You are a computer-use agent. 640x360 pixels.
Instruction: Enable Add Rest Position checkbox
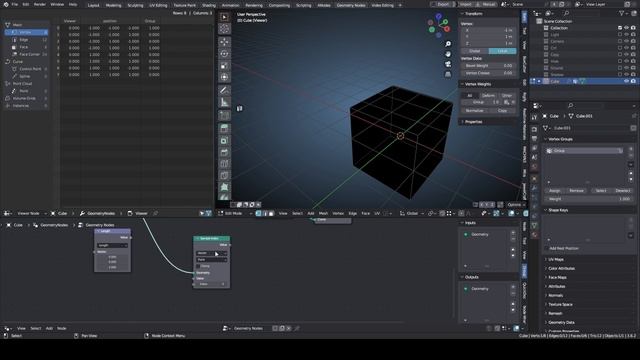tap(547, 248)
